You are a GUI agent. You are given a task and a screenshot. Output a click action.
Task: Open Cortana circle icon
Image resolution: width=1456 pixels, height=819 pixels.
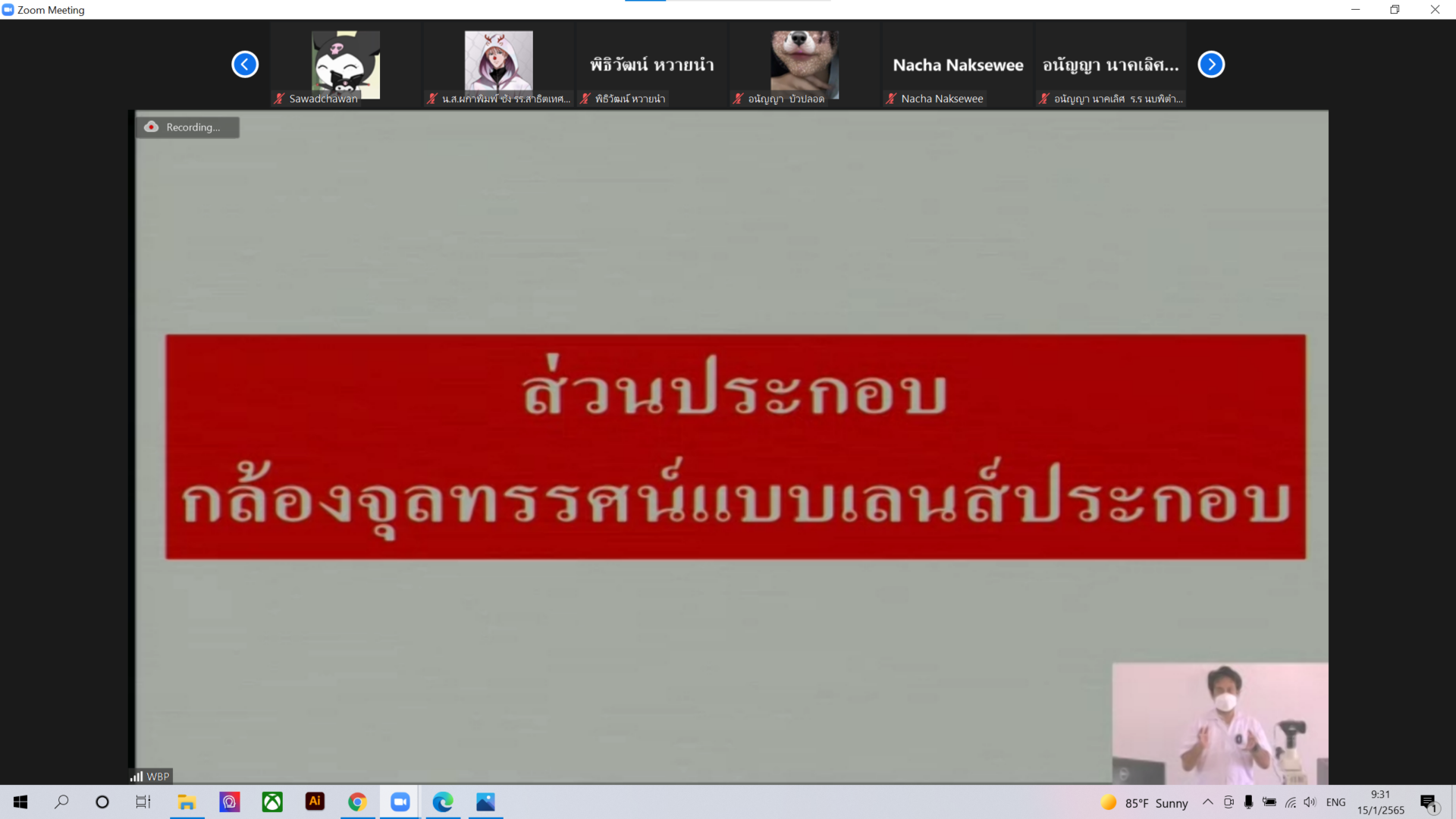click(x=102, y=802)
